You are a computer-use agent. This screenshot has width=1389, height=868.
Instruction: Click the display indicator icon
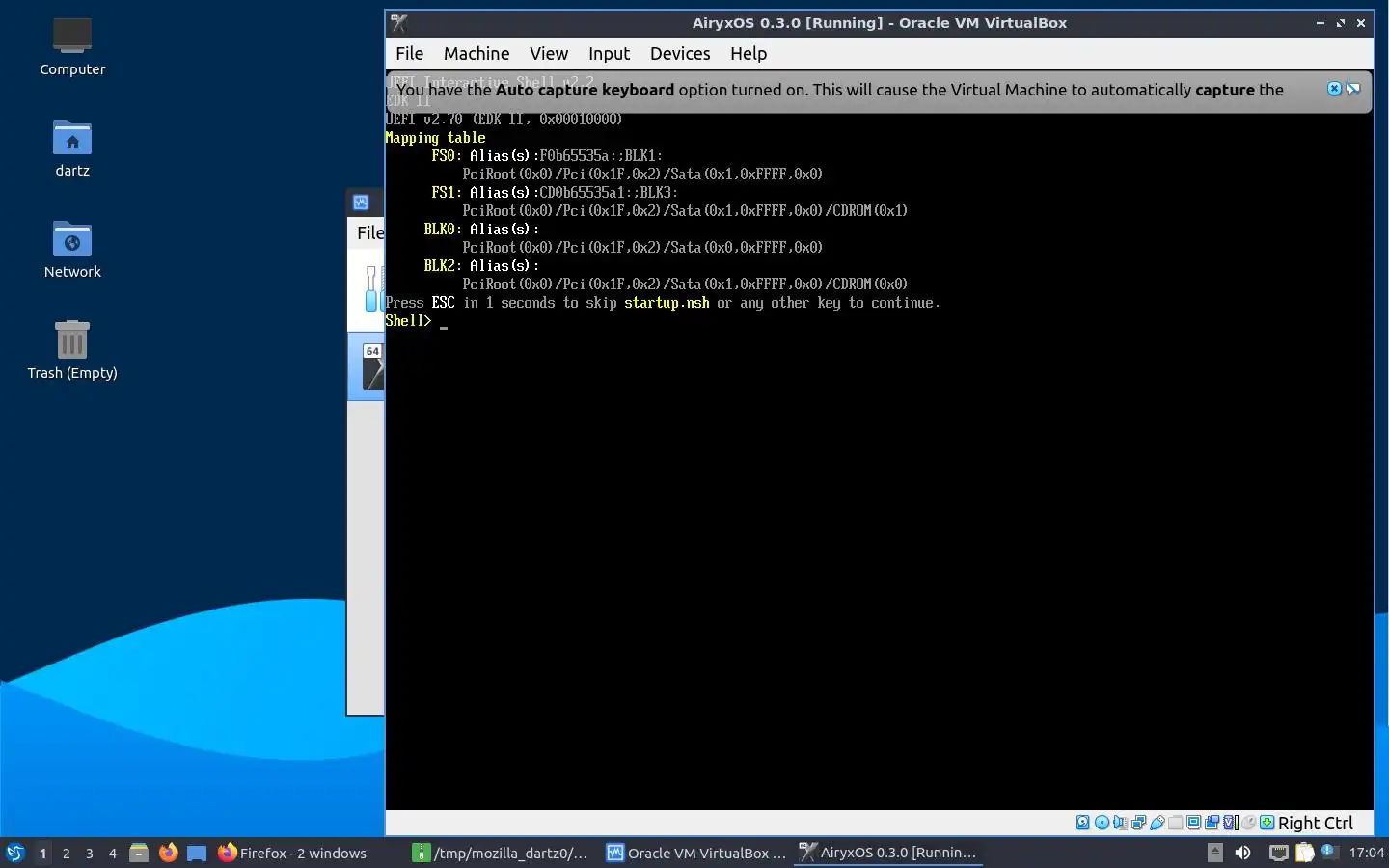[1193, 823]
